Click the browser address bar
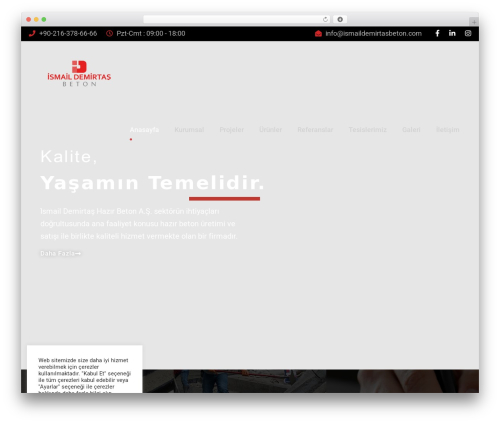 [x=237, y=19]
